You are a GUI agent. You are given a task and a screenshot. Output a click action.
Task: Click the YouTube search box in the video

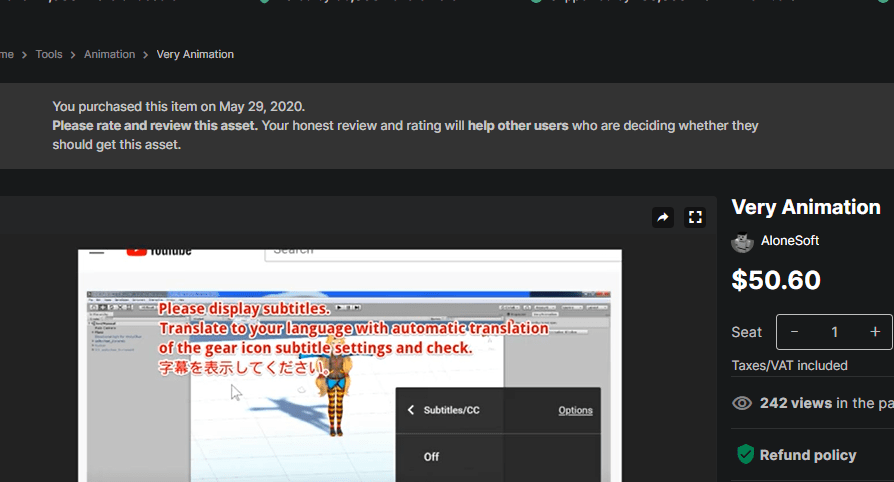tap(440, 252)
